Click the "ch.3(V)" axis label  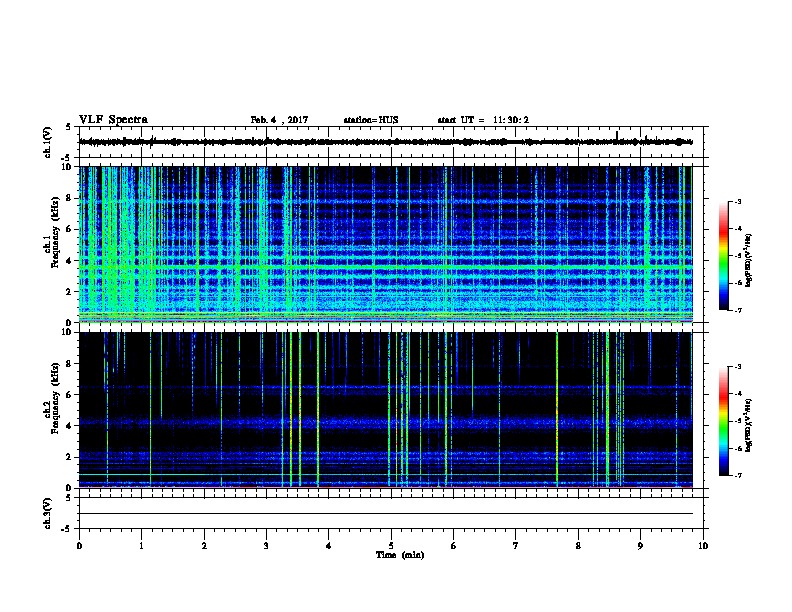pos(48,513)
